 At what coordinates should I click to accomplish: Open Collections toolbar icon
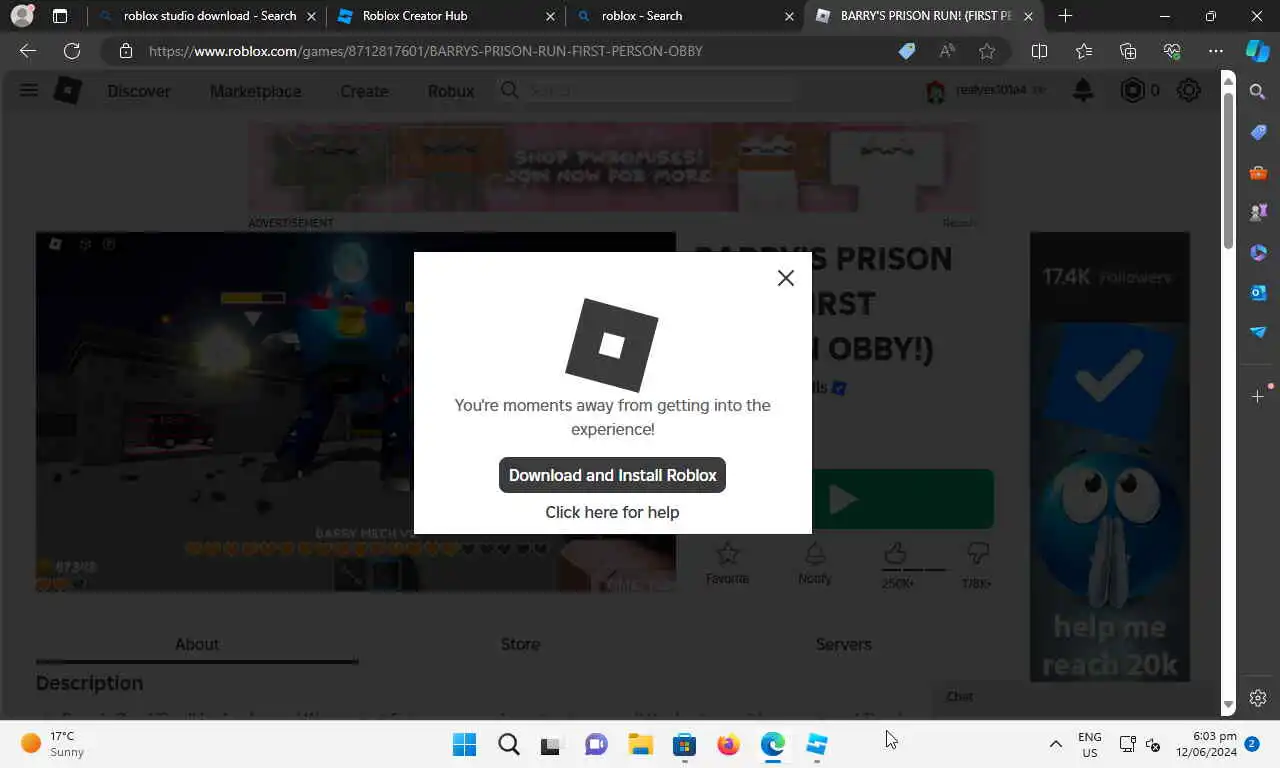click(x=1128, y=51)
